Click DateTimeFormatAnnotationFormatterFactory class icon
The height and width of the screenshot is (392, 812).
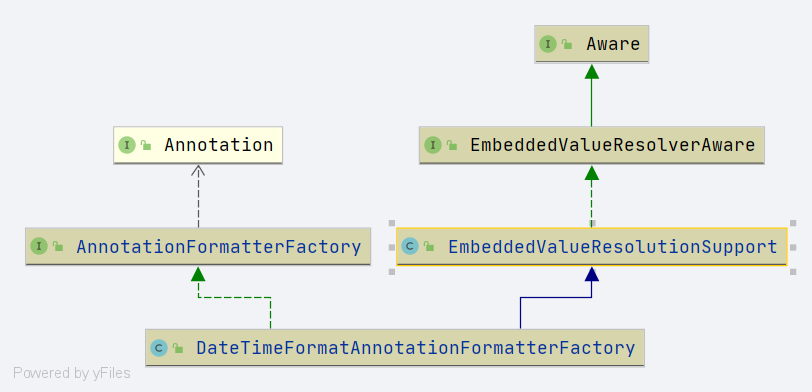pyautogui.click(x=159, y=348)
